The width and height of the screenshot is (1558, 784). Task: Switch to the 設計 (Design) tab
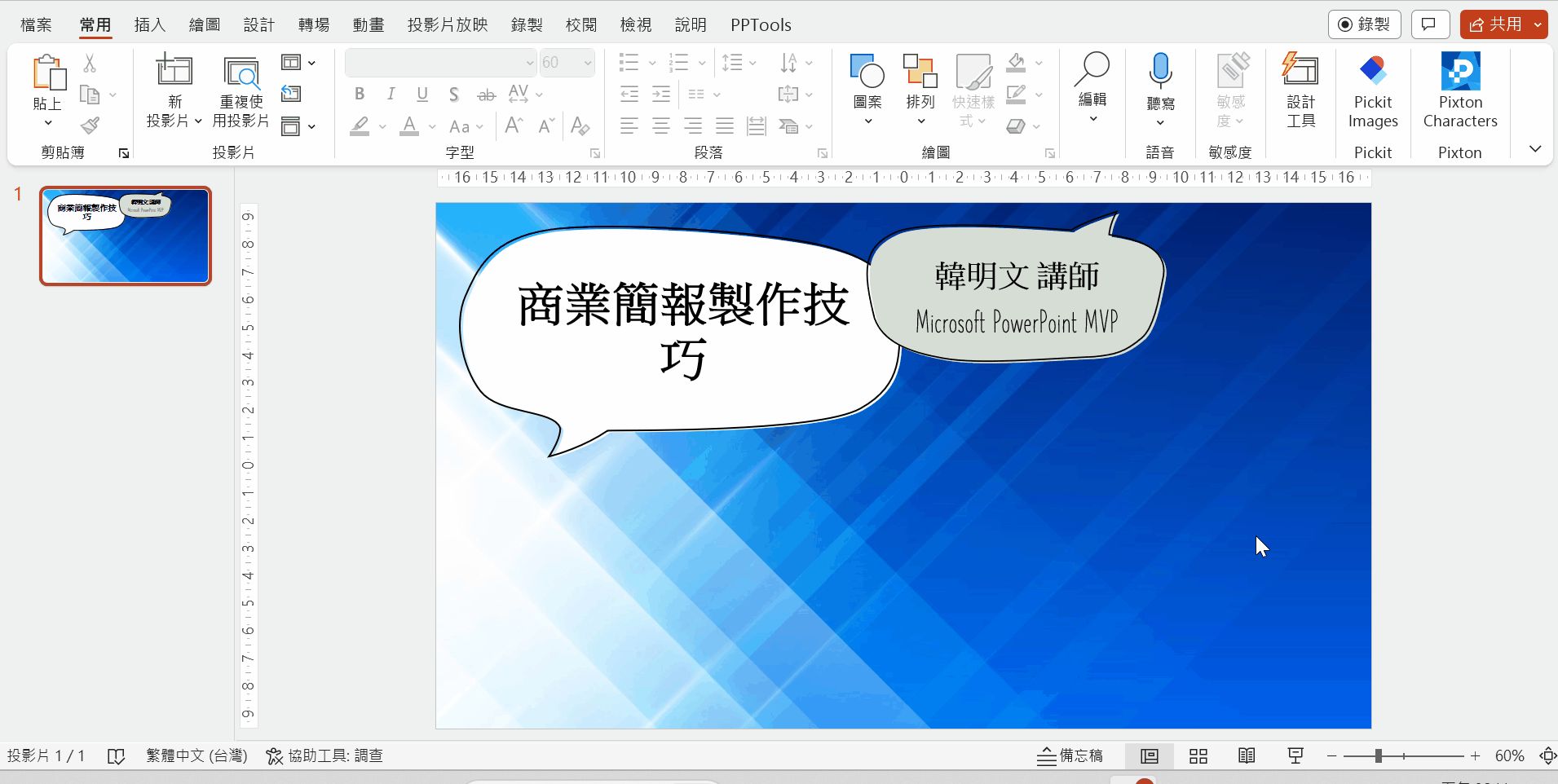(x=259, y=25)
